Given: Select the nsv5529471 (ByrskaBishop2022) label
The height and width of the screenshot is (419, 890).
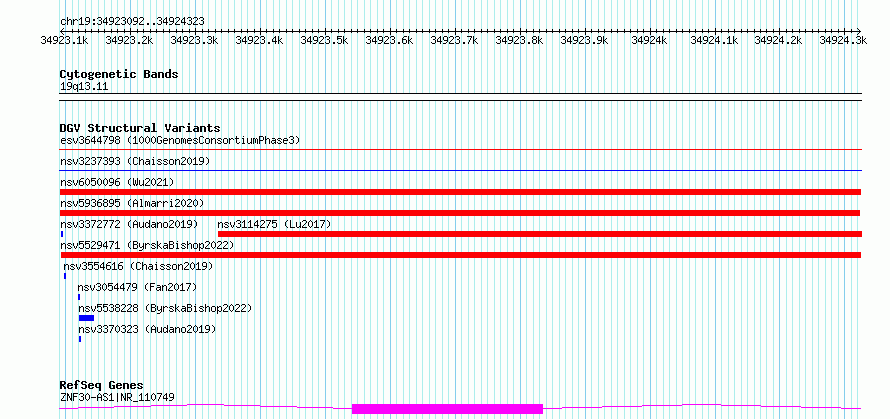Looking at the screenshot, I should point(147,245).
